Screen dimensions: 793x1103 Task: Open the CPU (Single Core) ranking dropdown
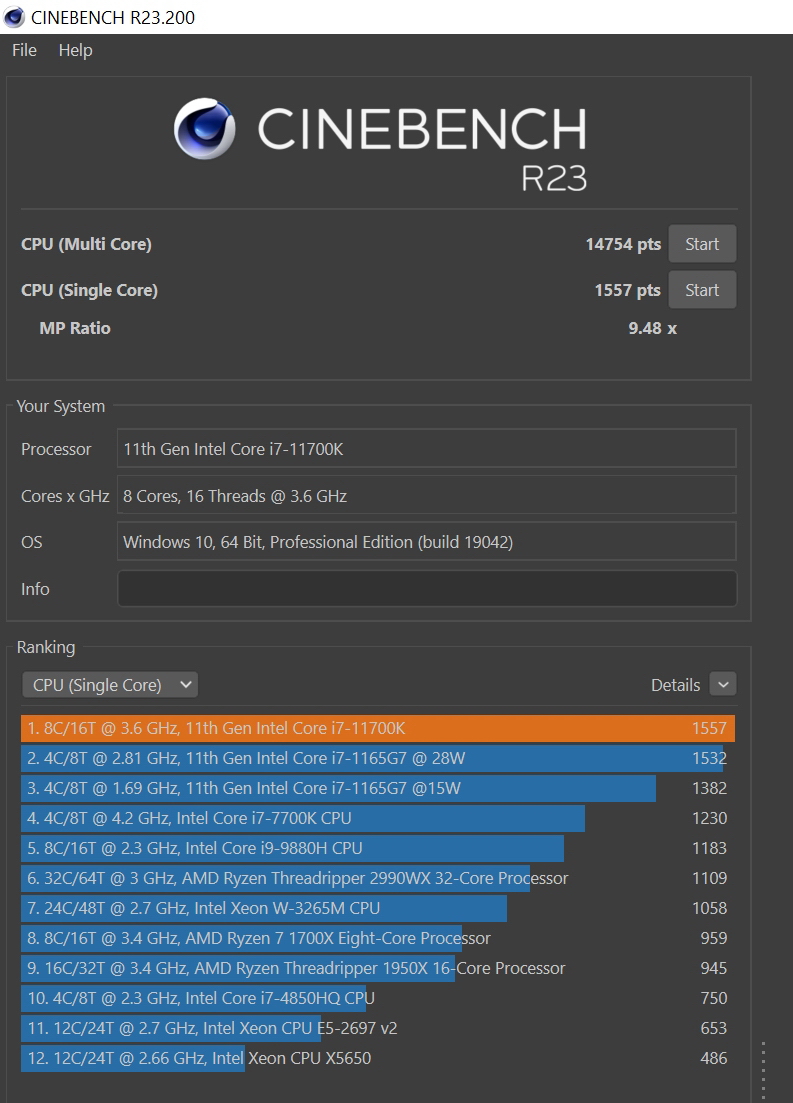(110, 685)
